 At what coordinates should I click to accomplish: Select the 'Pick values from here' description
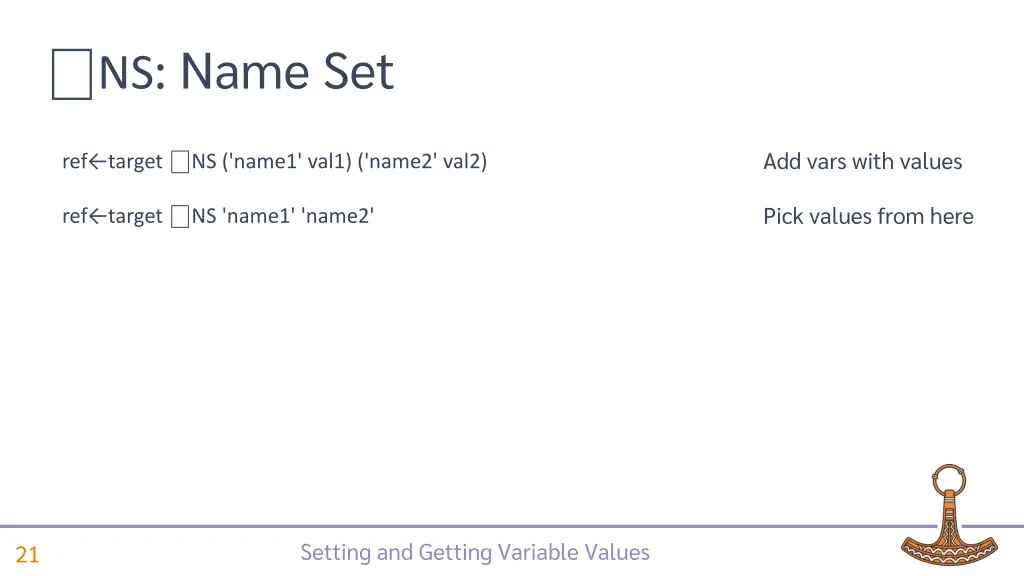pos(868,216)
